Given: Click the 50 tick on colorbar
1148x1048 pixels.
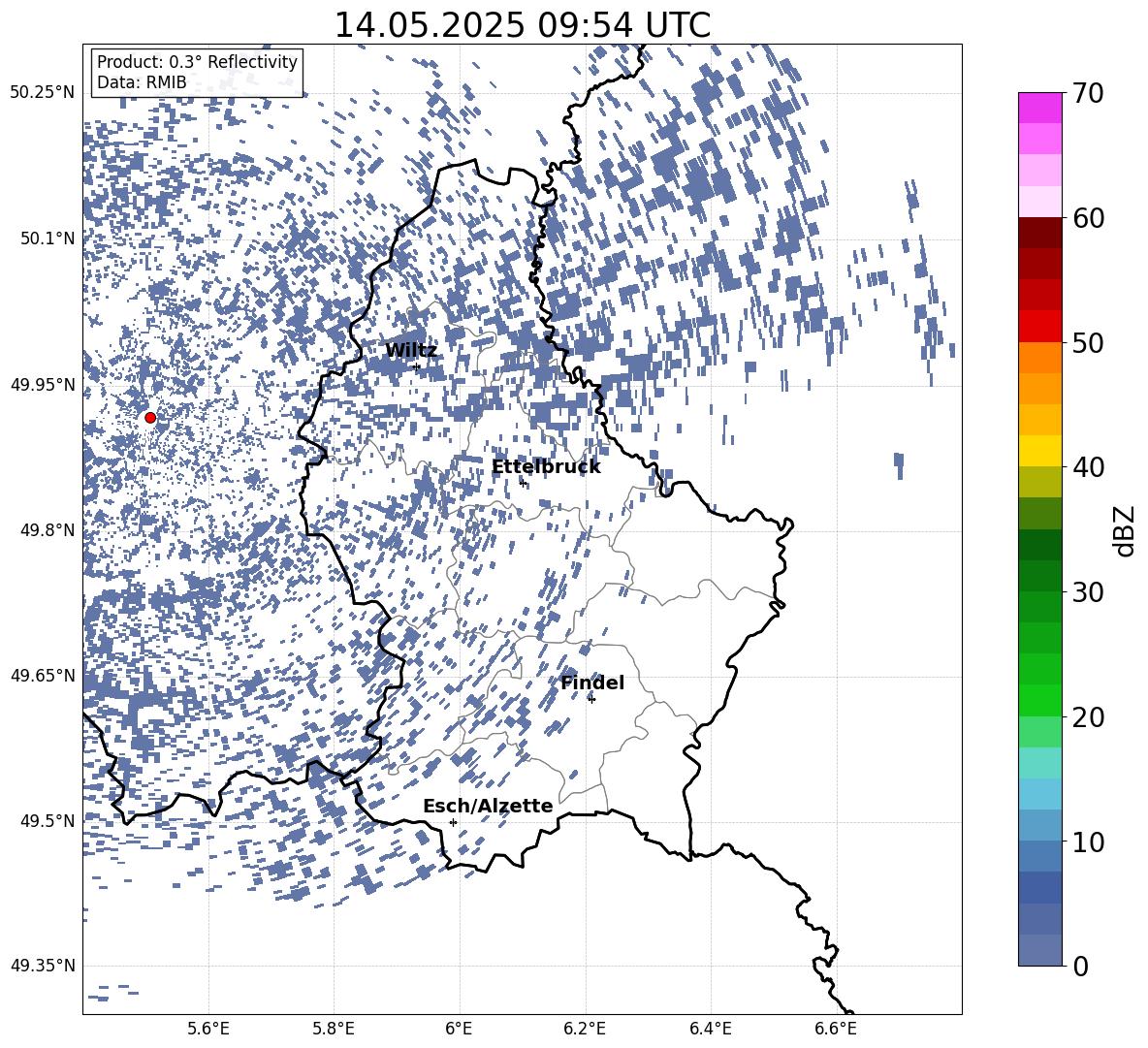Looking at the screenshot, I should [x=1089, y=342].
